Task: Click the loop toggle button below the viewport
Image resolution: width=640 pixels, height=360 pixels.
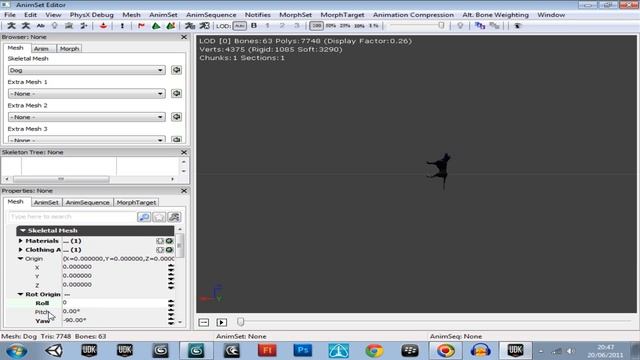Action: (204, 322)
